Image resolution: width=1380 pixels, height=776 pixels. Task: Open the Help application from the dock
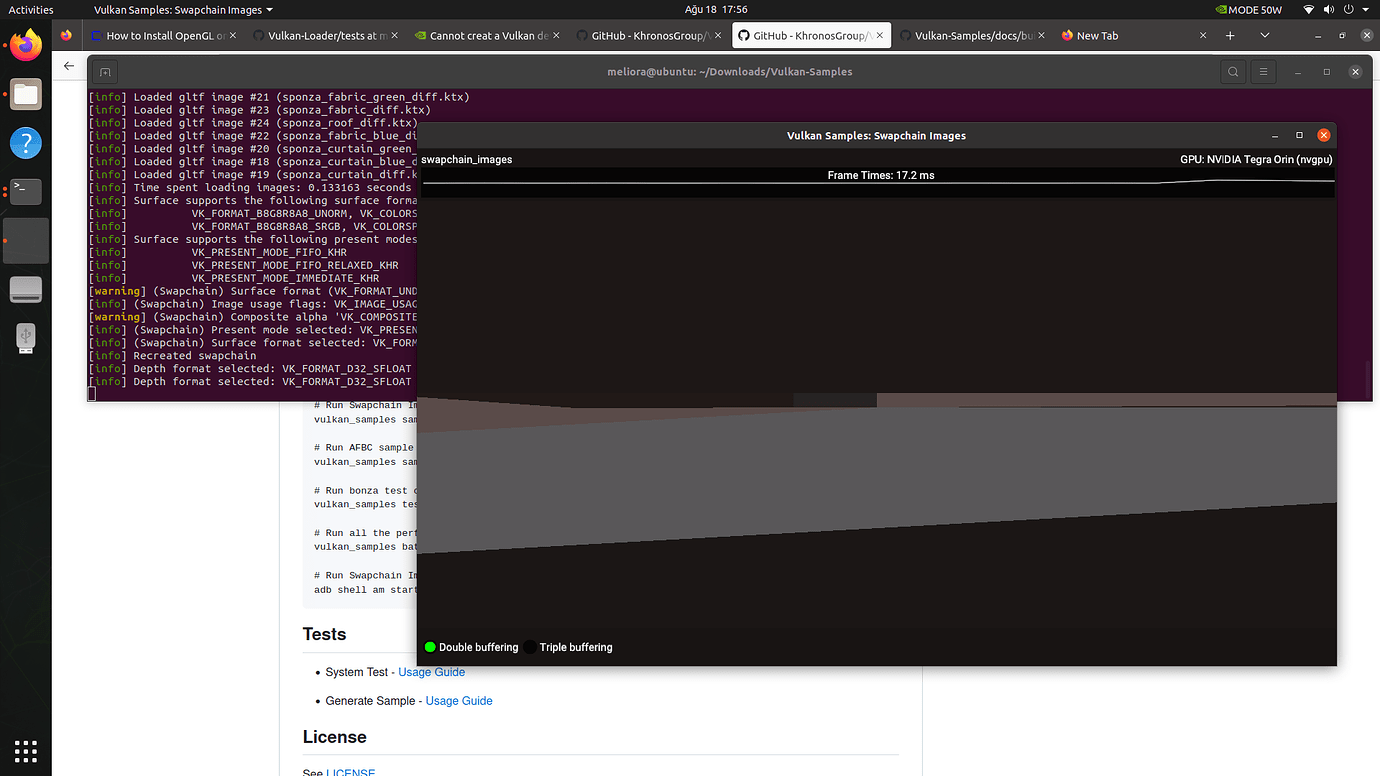[25, 143]
